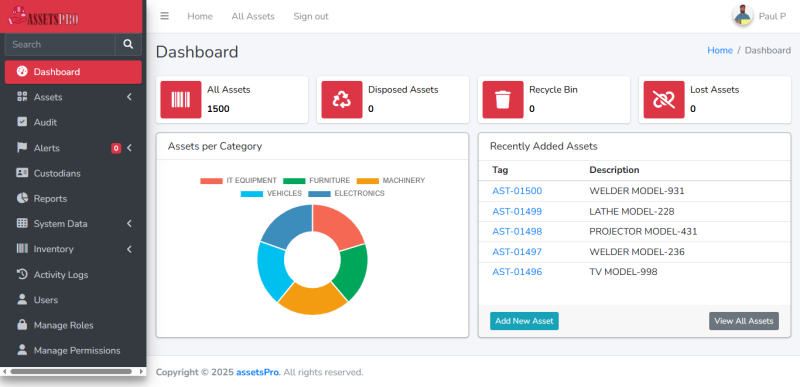
Task: Click the Alerts flag icon
Action: click(22, 148)
